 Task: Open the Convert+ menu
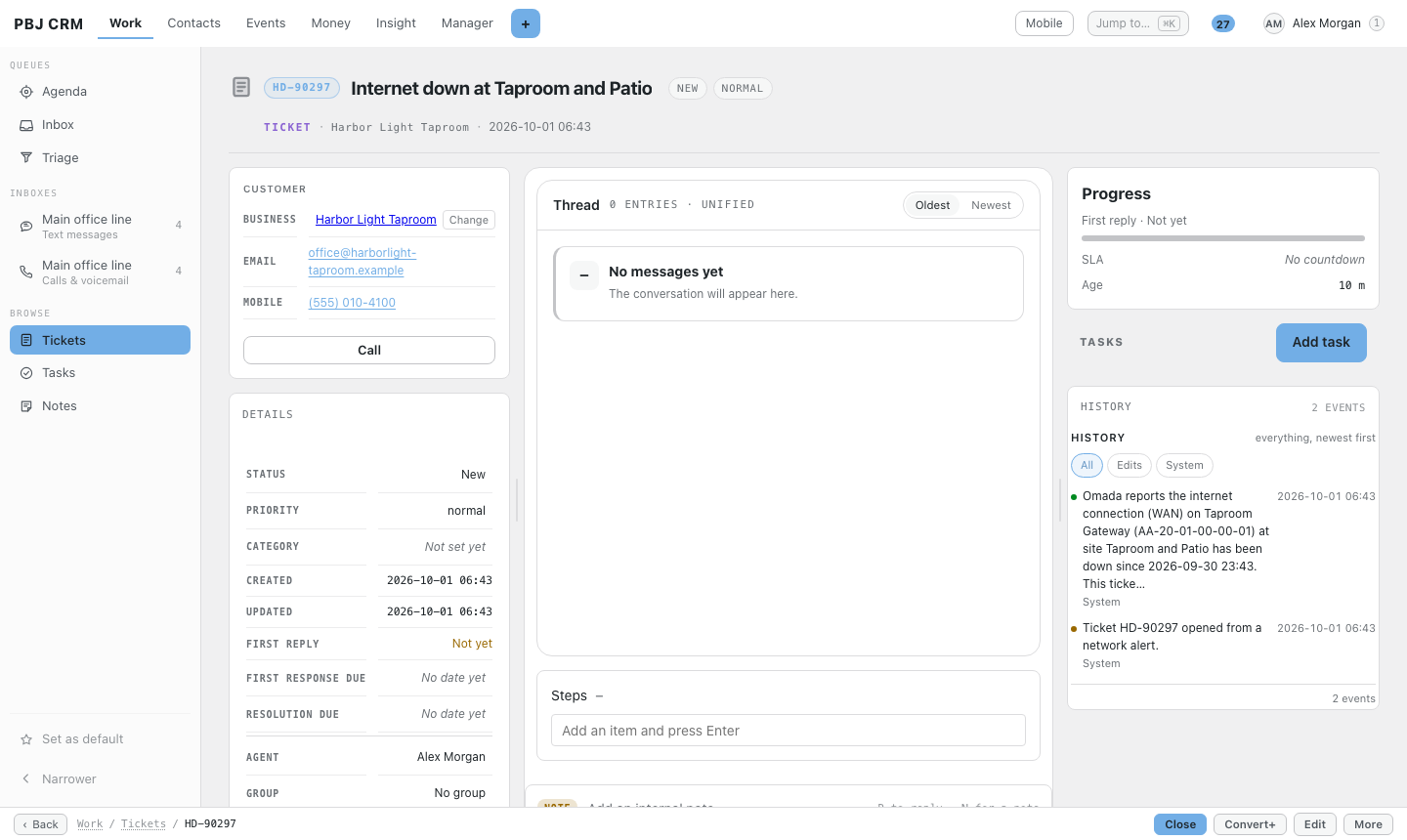(x=1251, y=824)
